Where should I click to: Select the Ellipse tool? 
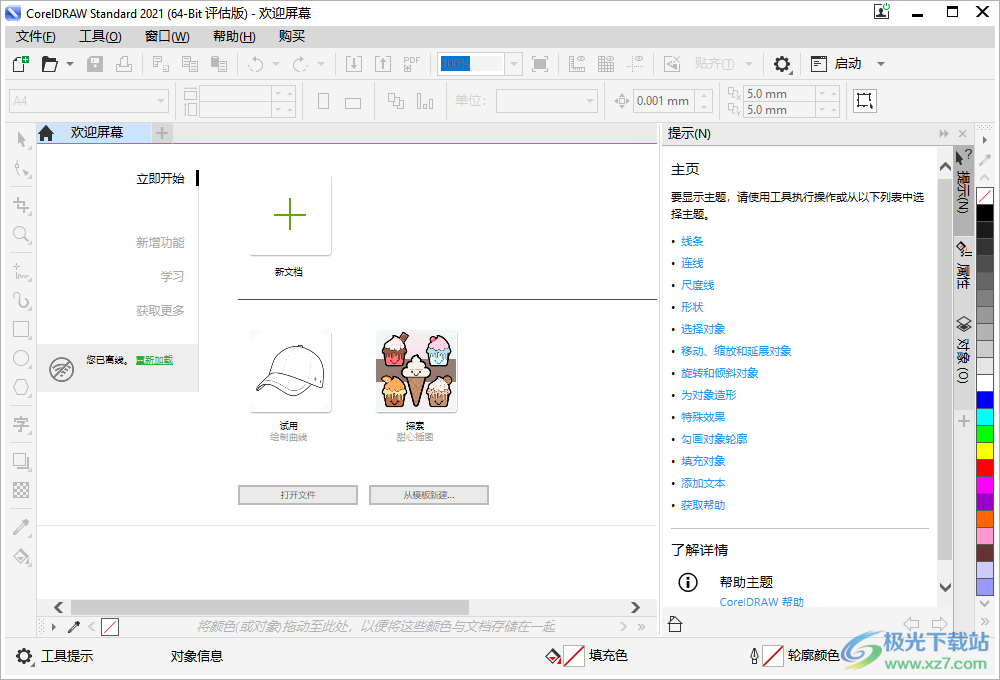click(x=22, y=358)
